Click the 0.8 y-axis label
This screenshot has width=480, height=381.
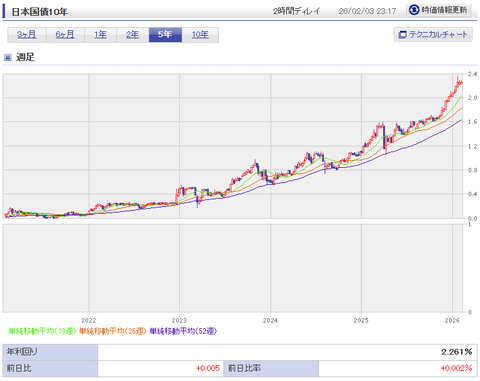(472, 170)
